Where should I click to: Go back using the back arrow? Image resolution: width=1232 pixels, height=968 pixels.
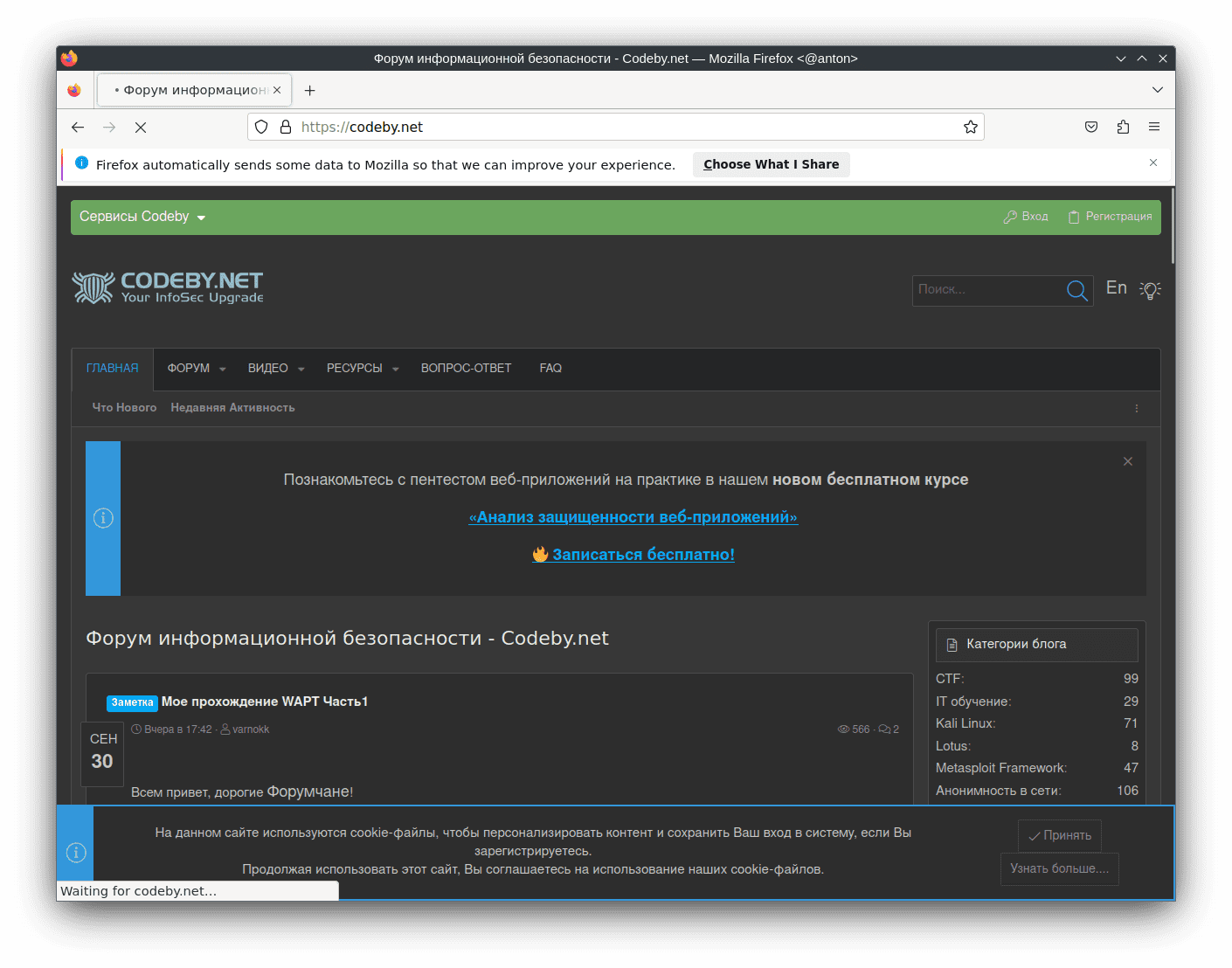coord(78,127)
